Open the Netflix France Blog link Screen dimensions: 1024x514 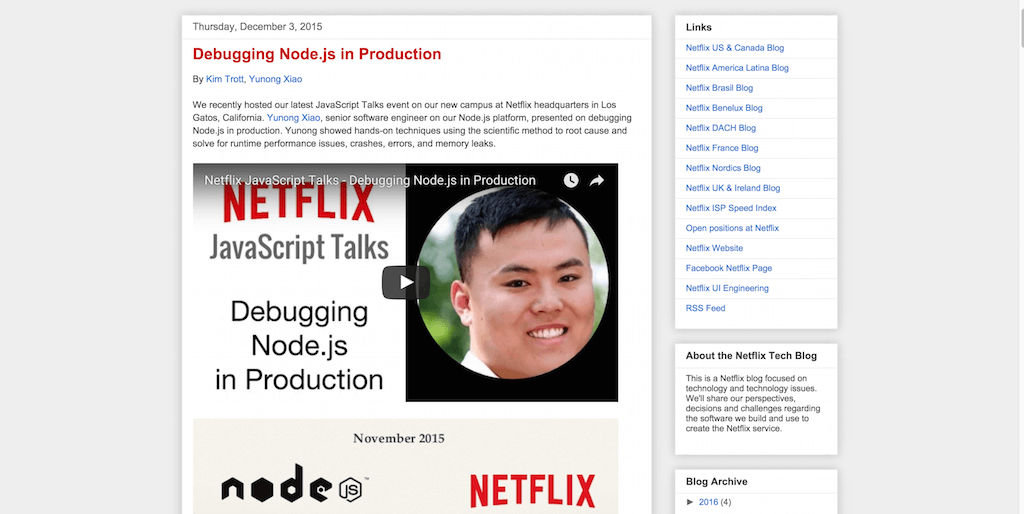tap(722, 148)
